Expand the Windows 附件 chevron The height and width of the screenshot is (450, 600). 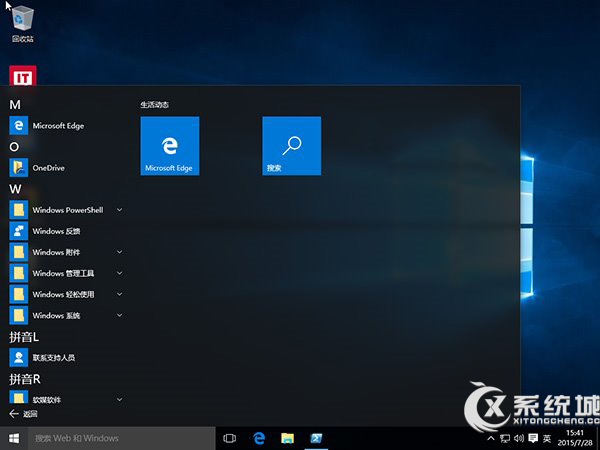tap(119, 252)
